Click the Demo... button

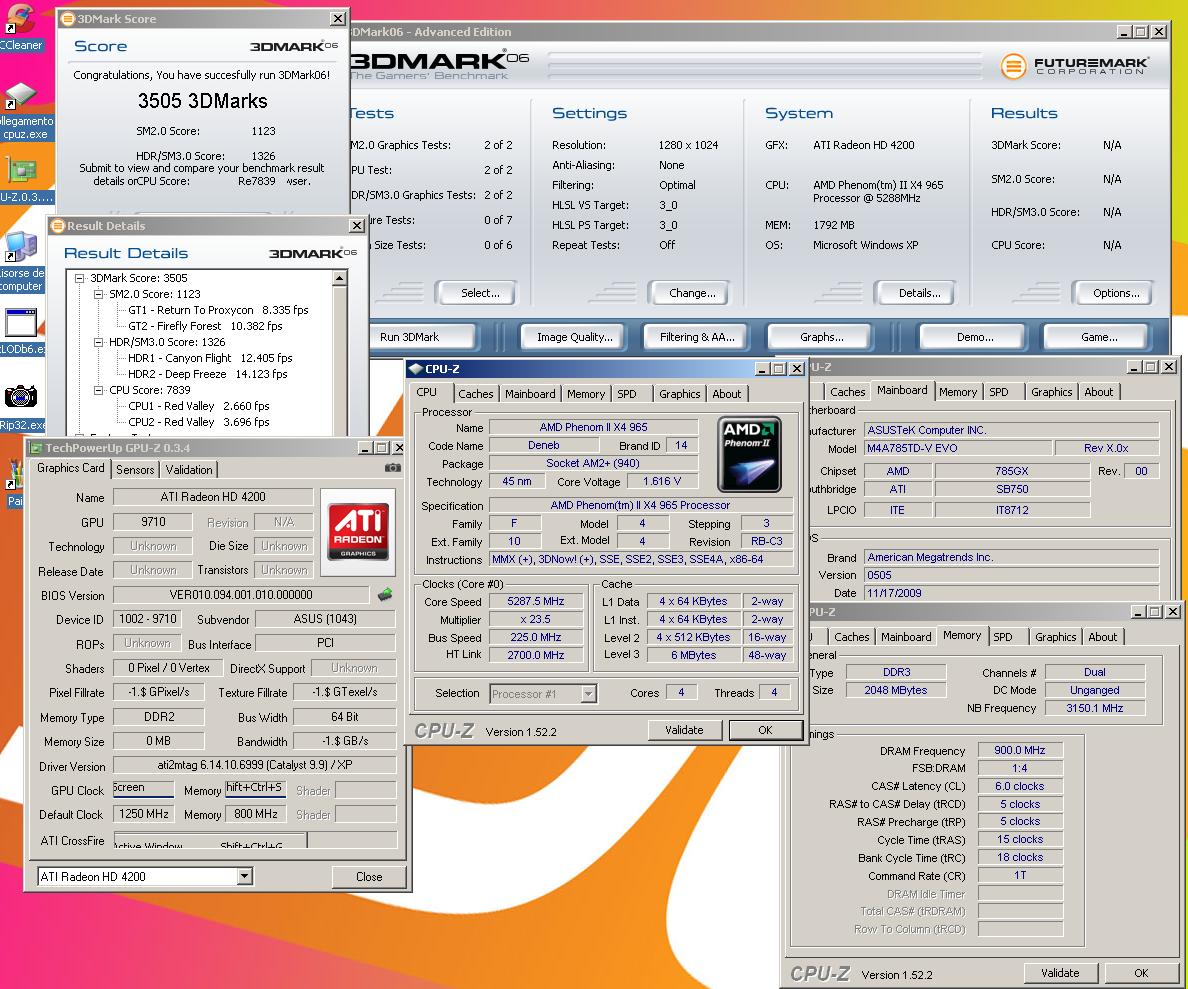coord(975,337)
